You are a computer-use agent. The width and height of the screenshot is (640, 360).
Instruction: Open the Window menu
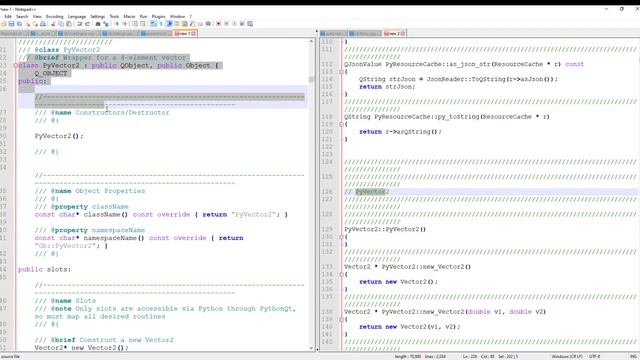pos(177,16)
